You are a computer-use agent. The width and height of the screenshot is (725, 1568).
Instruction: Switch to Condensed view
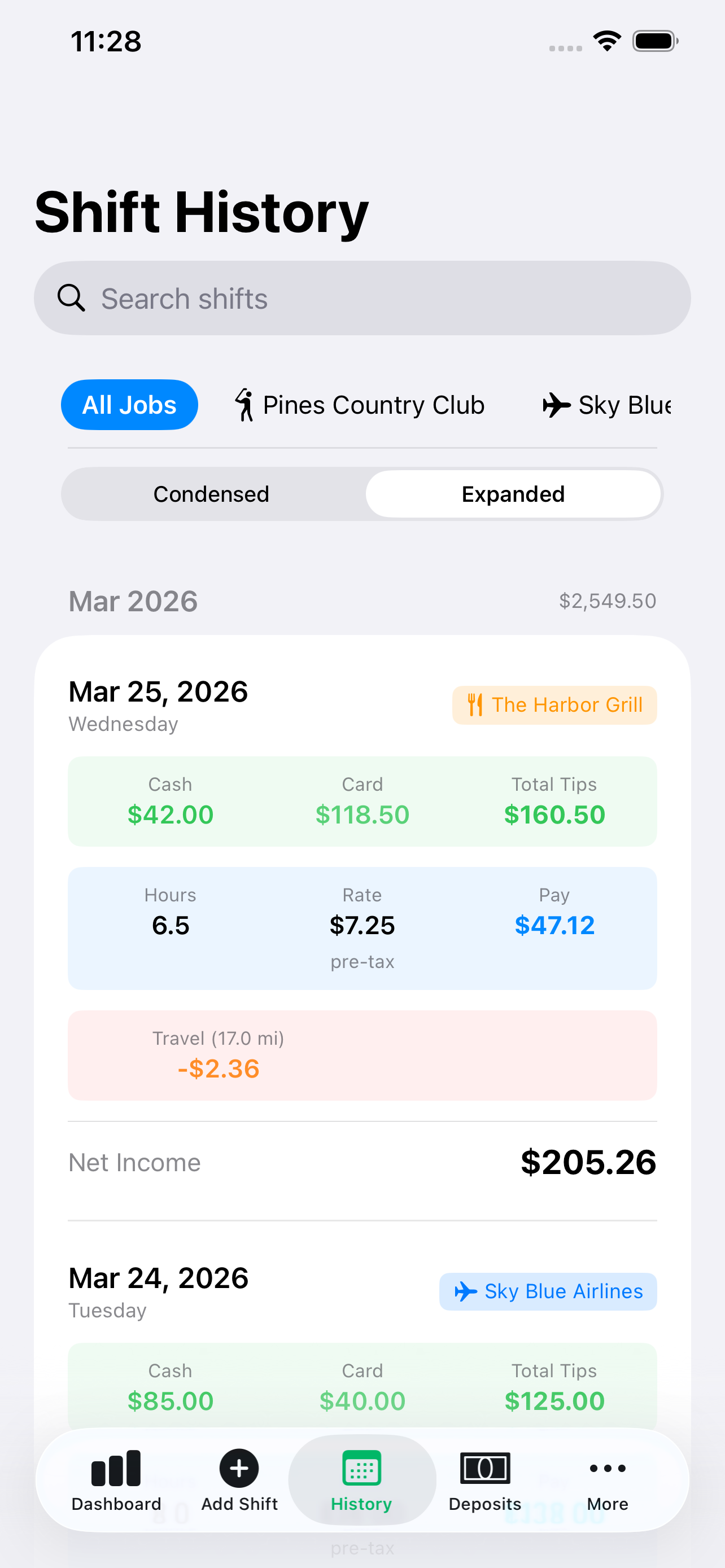(x=211, y=494)
